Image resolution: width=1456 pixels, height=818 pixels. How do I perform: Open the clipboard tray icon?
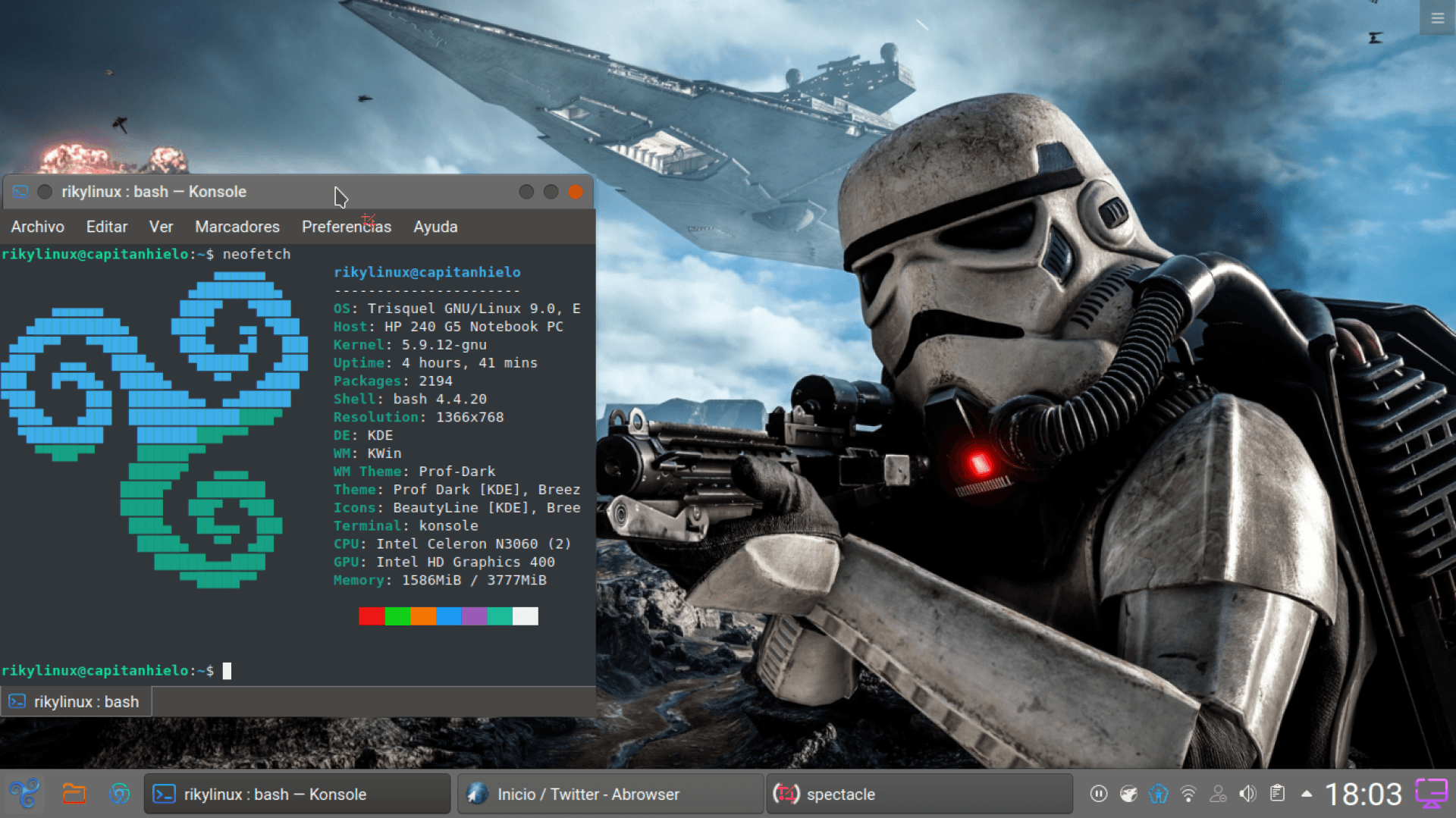click(1278, 794)
